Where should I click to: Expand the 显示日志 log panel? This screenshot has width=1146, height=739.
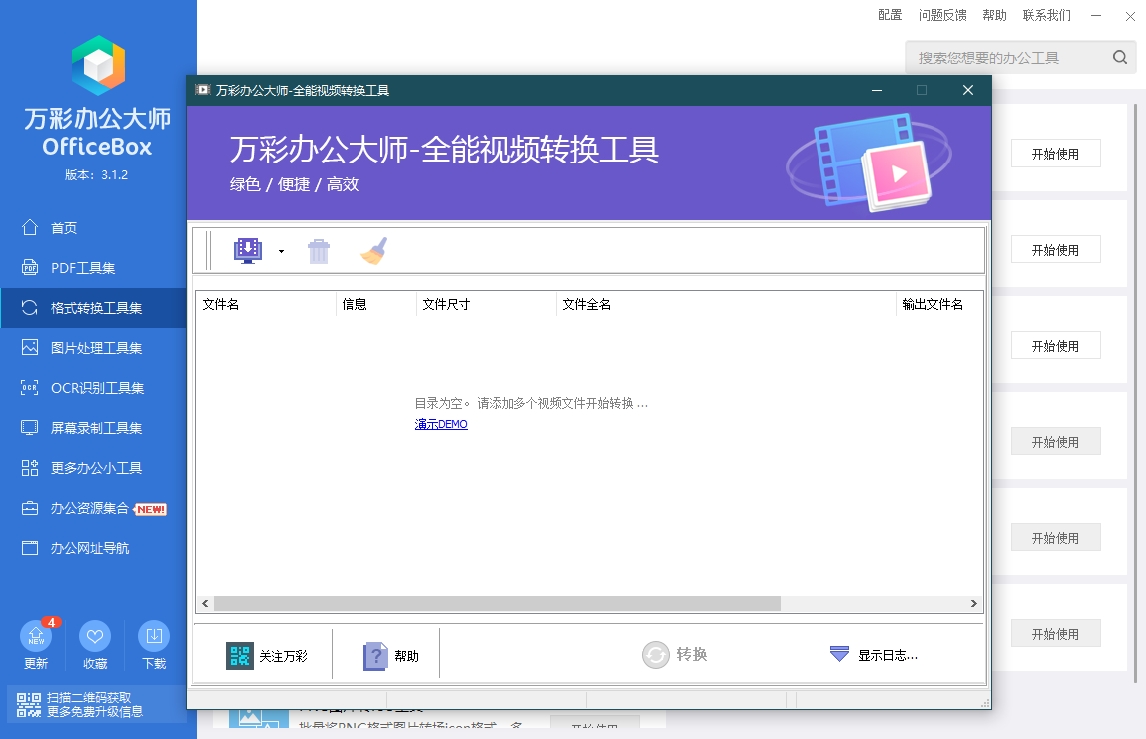point(874,655)
